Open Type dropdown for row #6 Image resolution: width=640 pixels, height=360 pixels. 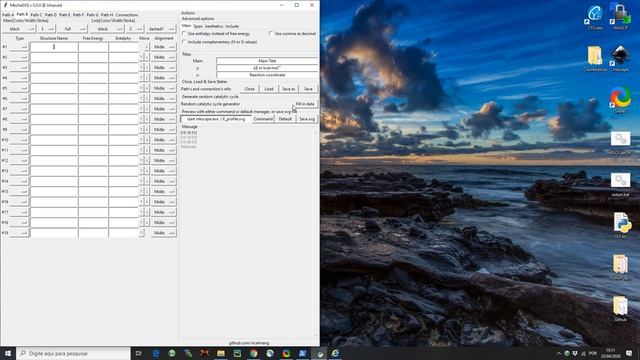coord(19,98)
